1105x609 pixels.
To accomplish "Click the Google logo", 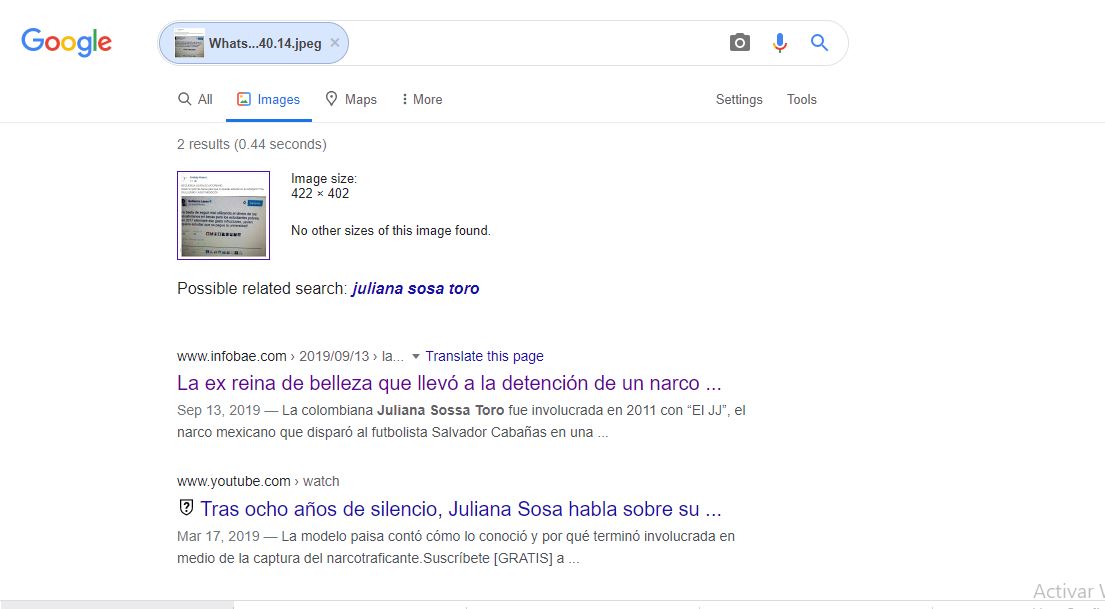I will [x=66, y=42].
